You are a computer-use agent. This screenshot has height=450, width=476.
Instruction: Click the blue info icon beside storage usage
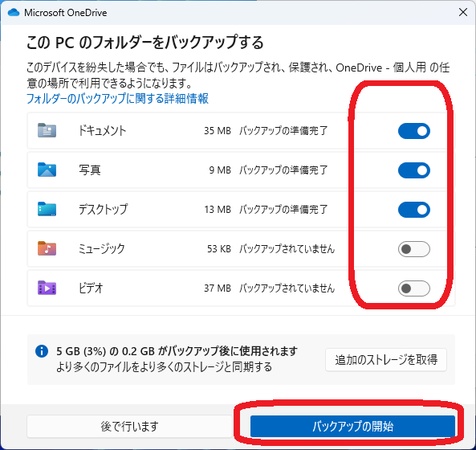click(42, 351)
